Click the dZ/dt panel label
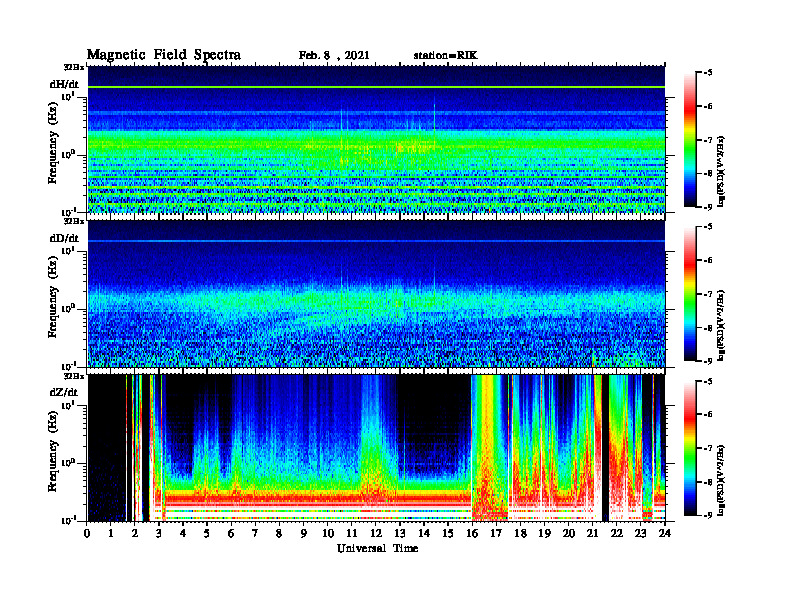Image resolution: width=792 pixels, height=612 pixels. click(64, 392)
